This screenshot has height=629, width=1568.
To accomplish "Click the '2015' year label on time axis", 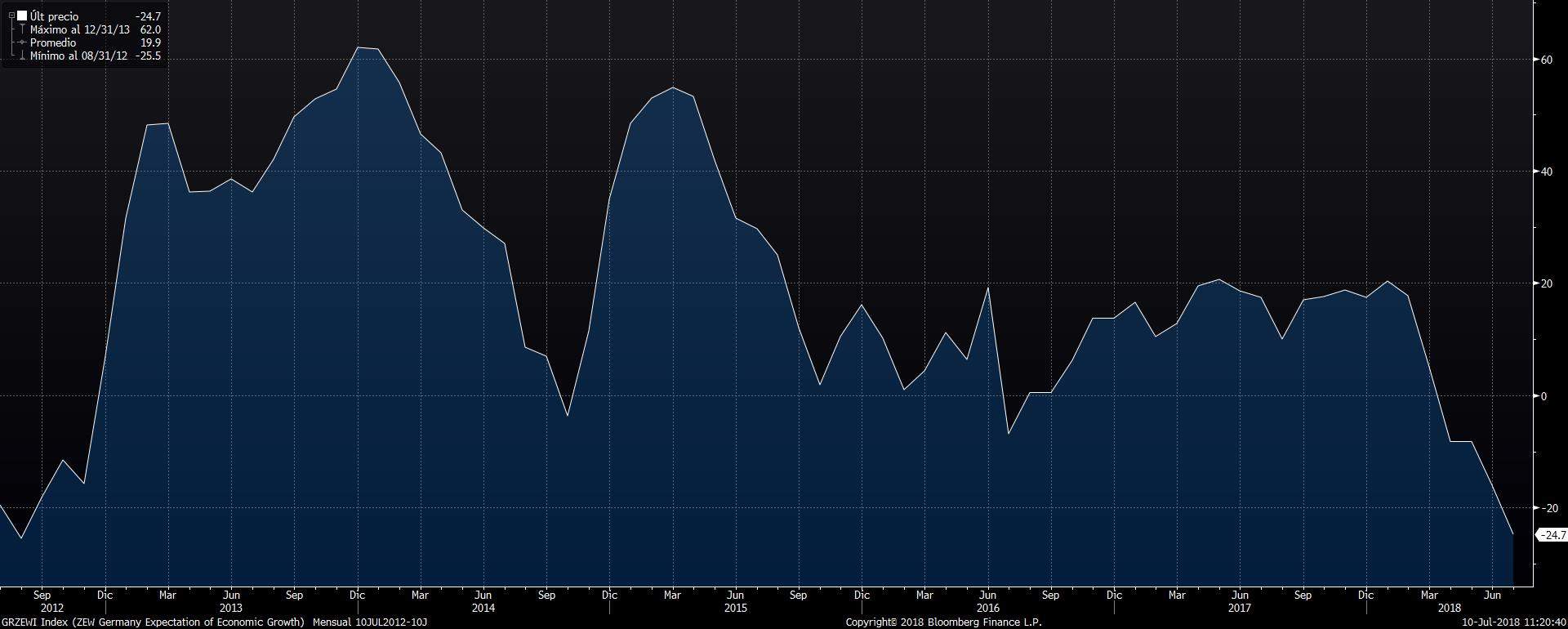I will (x=735, y=608).
